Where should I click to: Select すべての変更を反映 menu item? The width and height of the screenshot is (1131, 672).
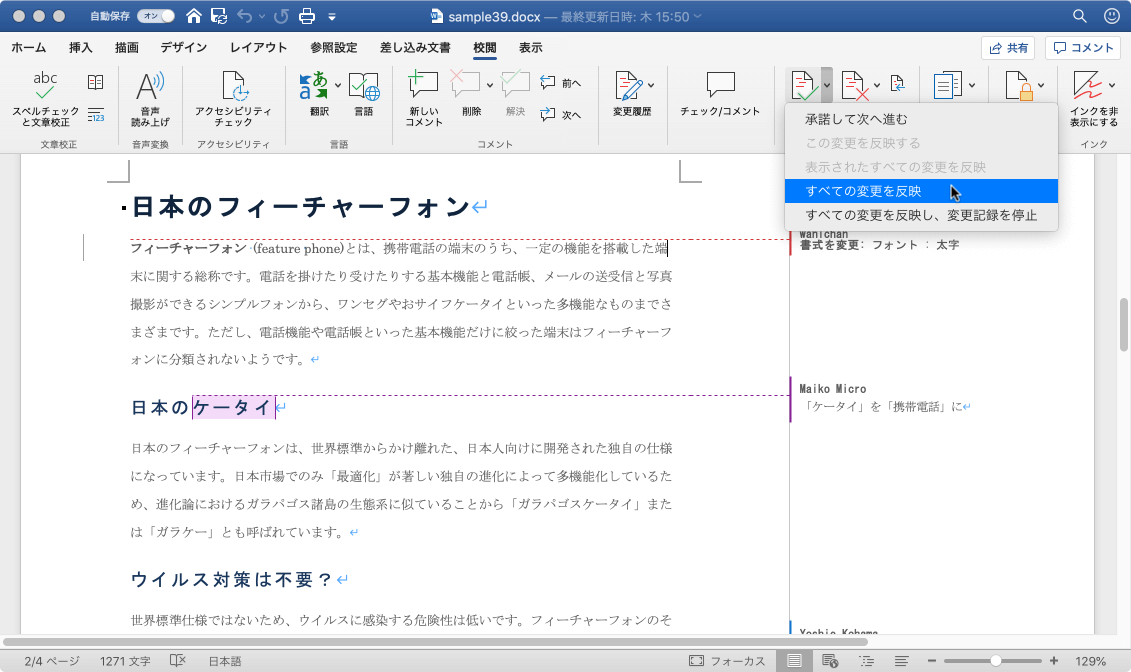(x=863, y=191)
